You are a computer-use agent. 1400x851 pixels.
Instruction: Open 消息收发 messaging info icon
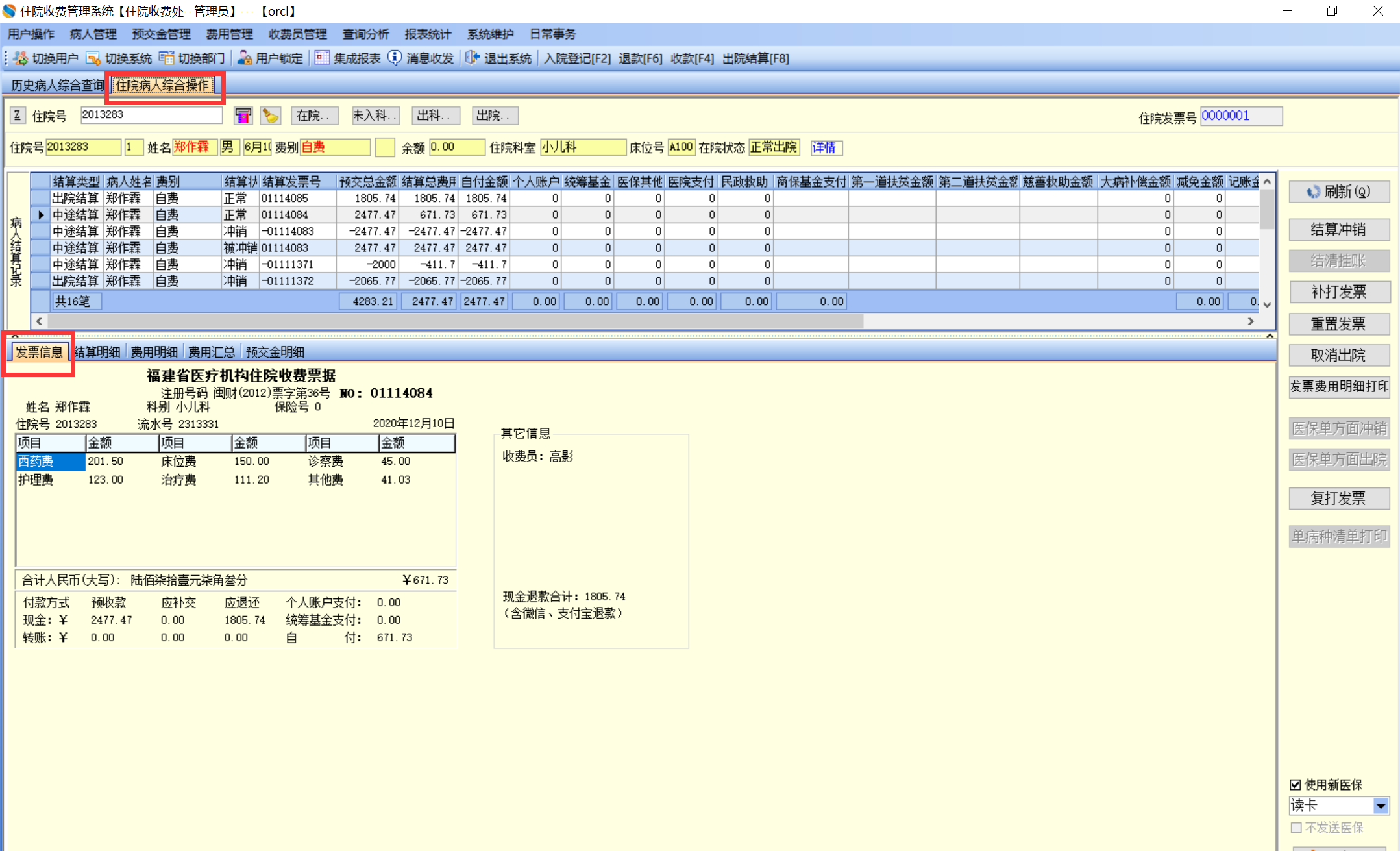395,58
